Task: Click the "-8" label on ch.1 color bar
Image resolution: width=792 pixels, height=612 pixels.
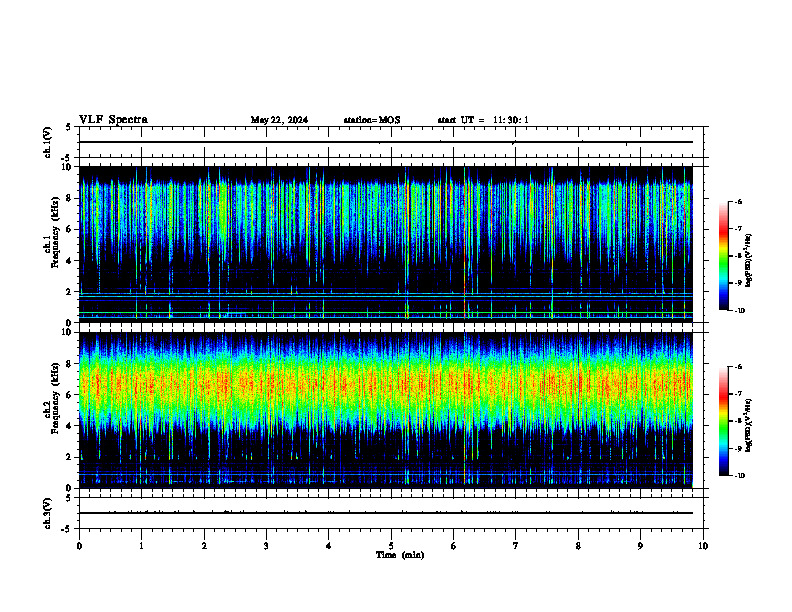Action: coord(738,256)
